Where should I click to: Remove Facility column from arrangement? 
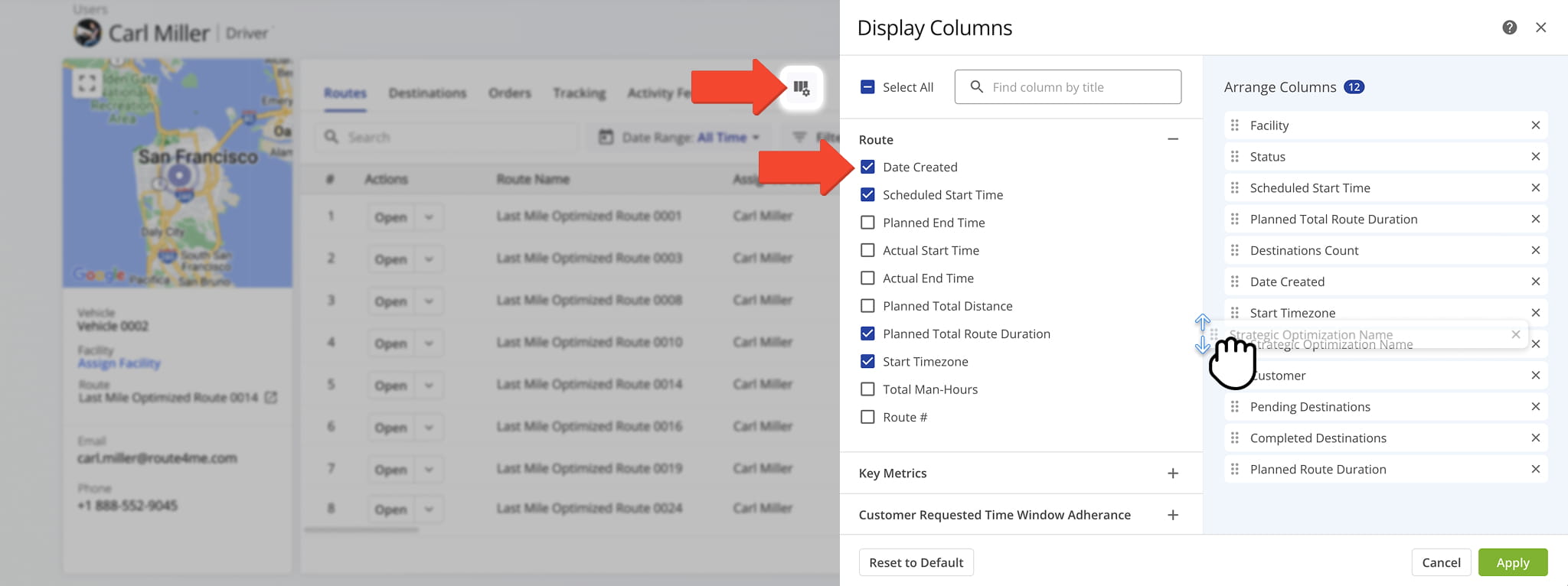1535,125
